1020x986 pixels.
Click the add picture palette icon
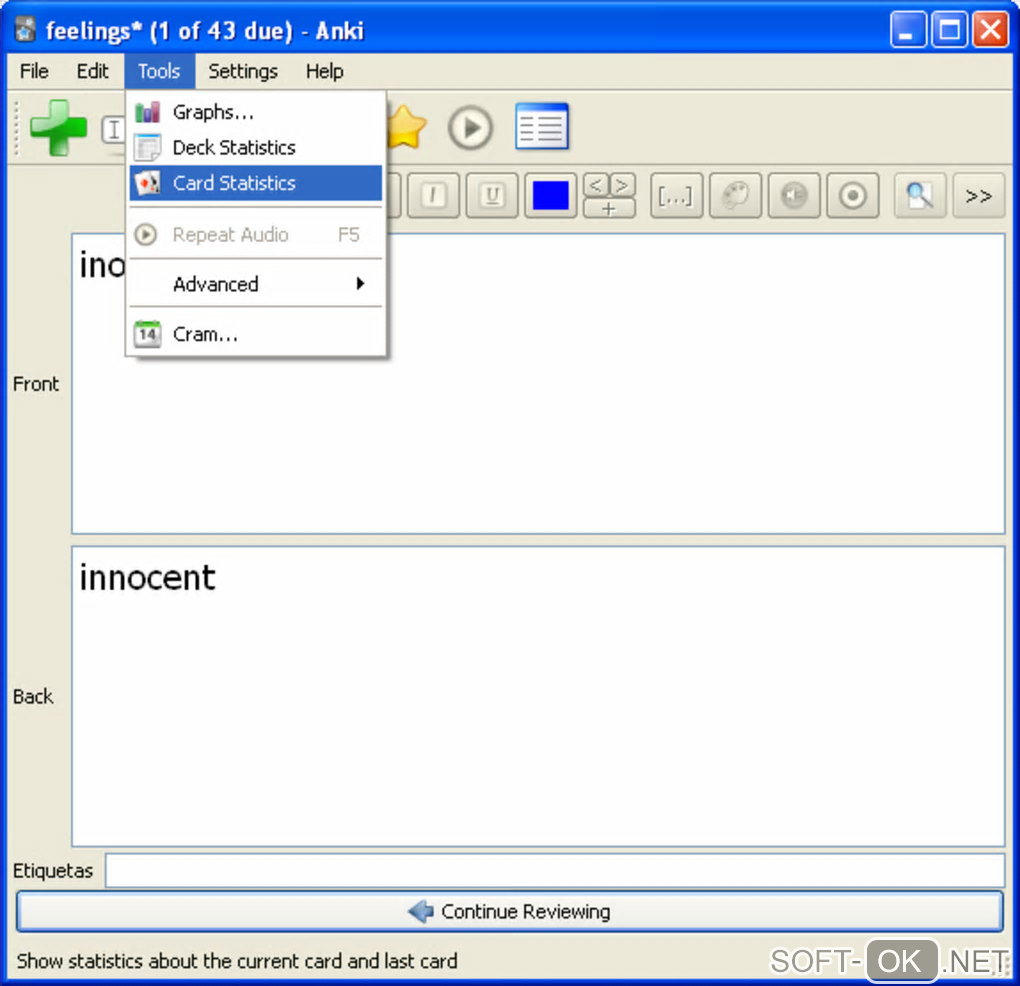click(735, 195)
